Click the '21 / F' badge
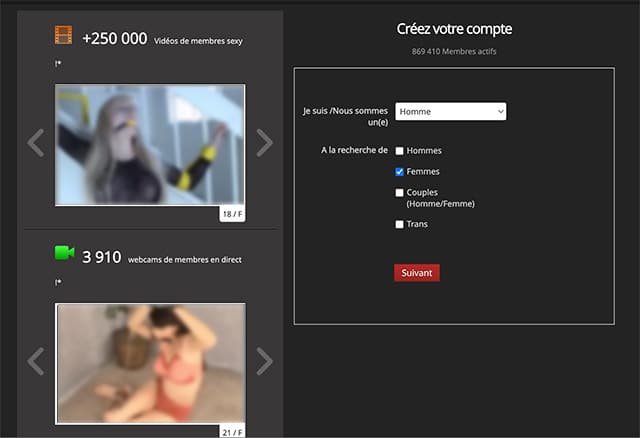This screenshot has height=438, width=640. point(231,431)
